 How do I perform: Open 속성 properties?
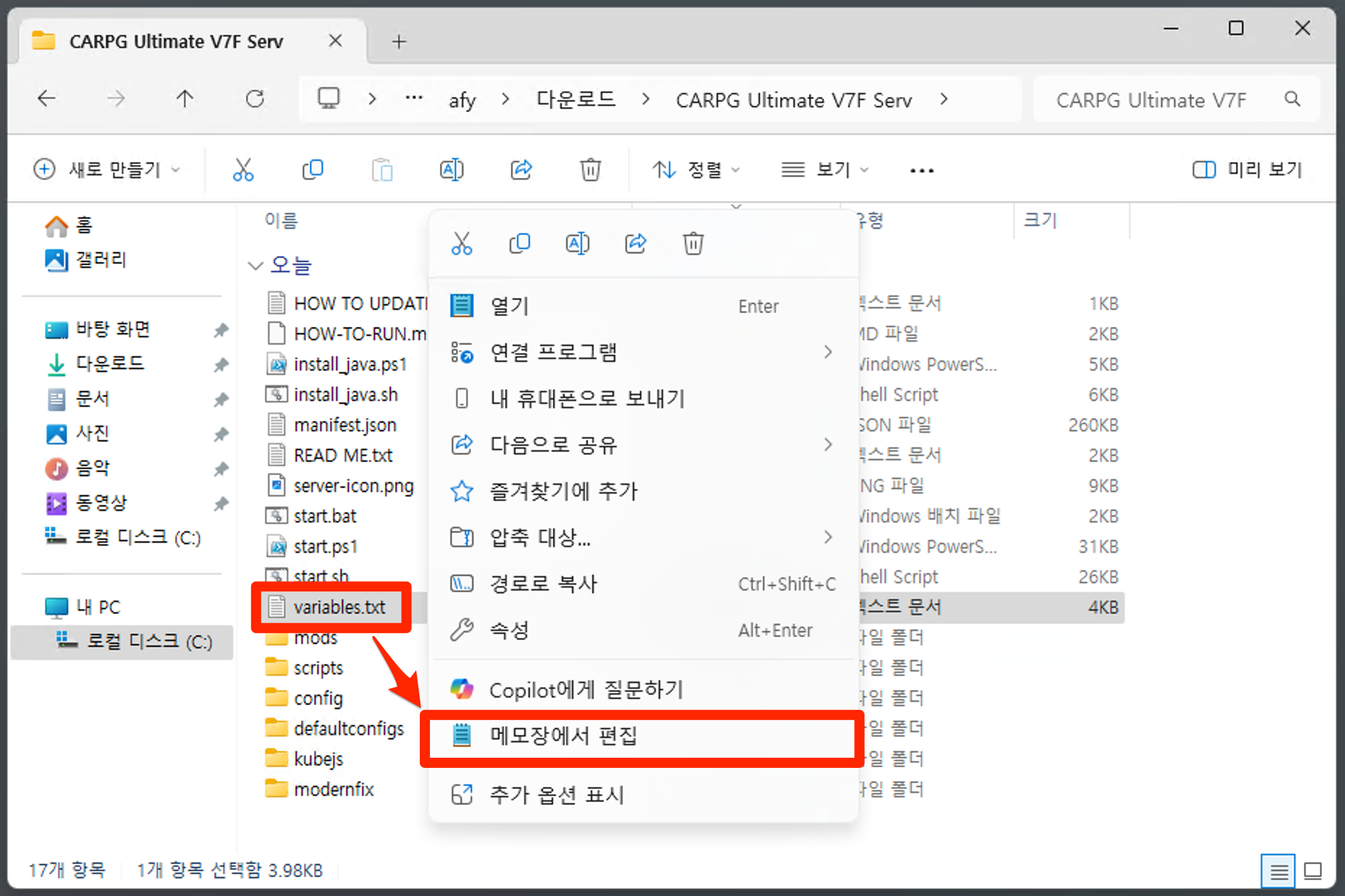tap(644, 630)
